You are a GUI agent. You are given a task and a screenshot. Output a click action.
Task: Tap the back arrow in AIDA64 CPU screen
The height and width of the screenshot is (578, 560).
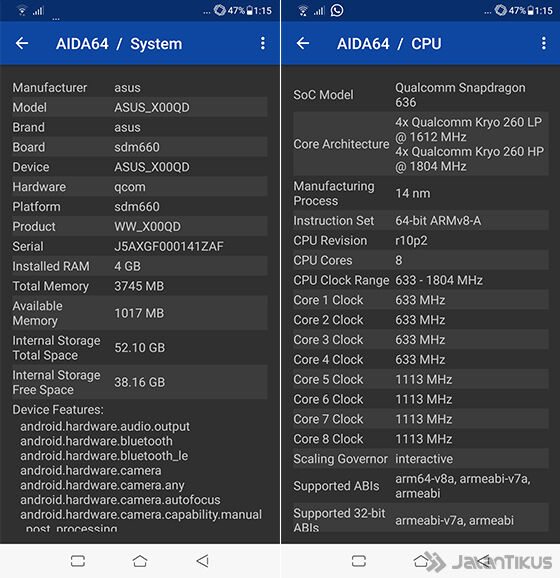[x=303, y=43]
